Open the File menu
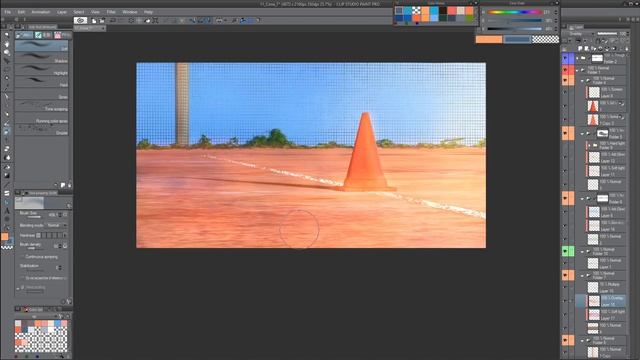This screenshot has height=360, width=640. pyautogui.click(x=7, y=12)
